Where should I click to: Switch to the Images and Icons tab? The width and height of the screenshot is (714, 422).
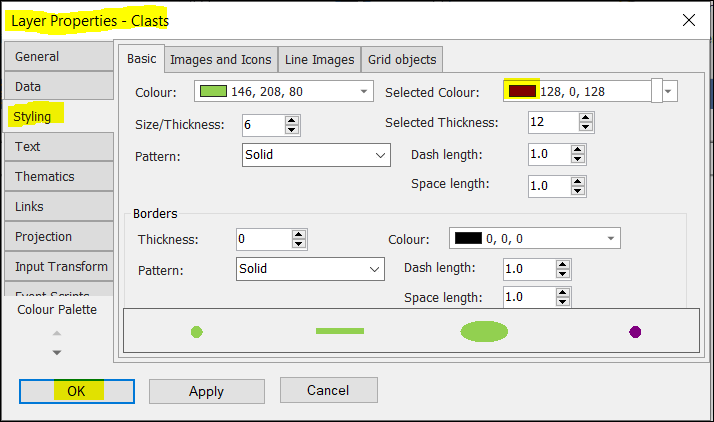(220, 60)
